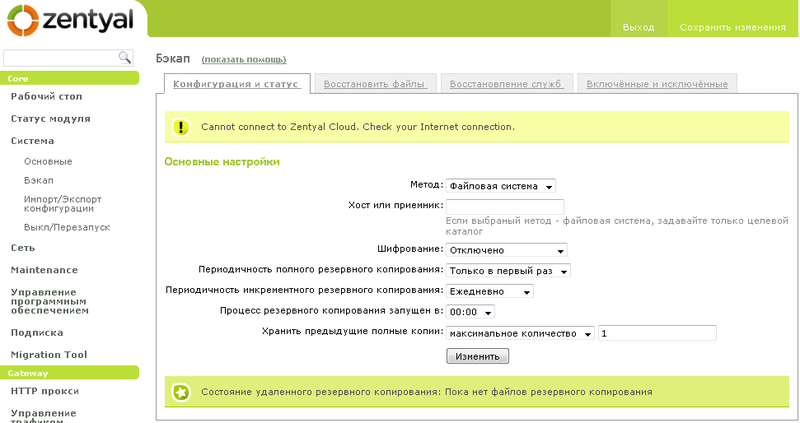Open the показать помощь link
This screenshot has height=423, width=800.
(x=244, y=60)
